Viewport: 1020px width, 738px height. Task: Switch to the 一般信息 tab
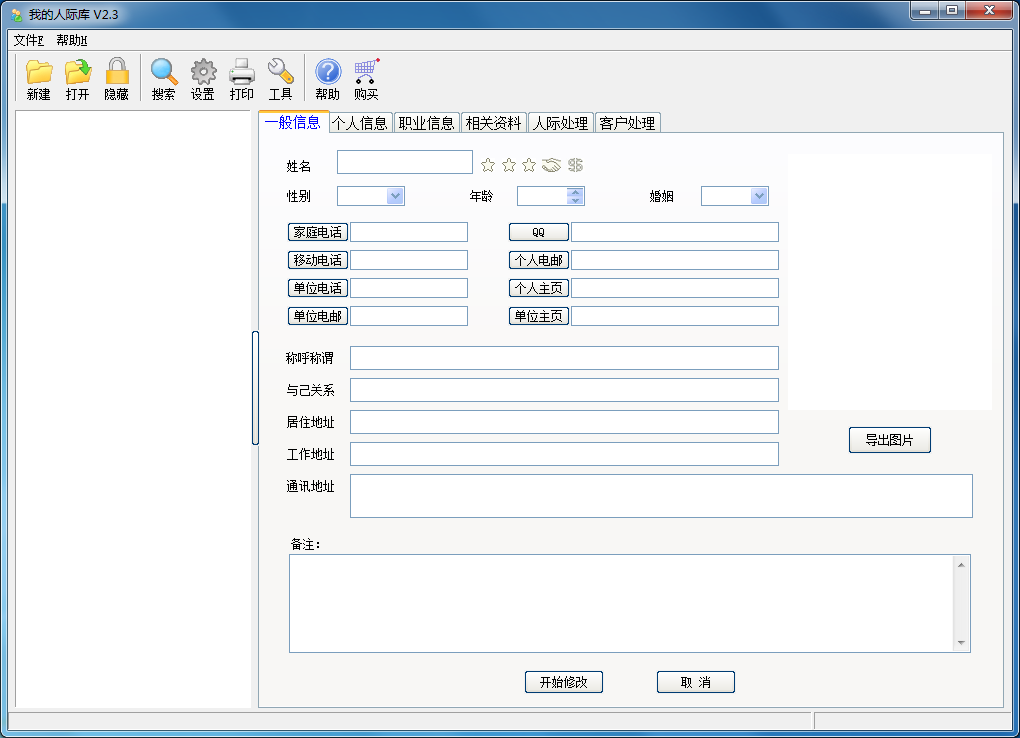click(293, 122)
